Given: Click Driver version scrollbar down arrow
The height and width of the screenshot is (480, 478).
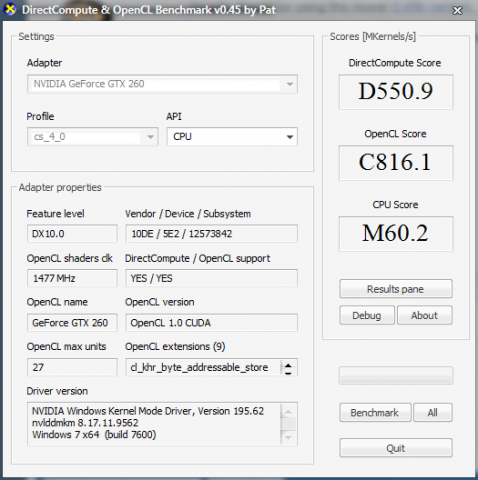Looking at the screenshot, I should click(288, 437).
